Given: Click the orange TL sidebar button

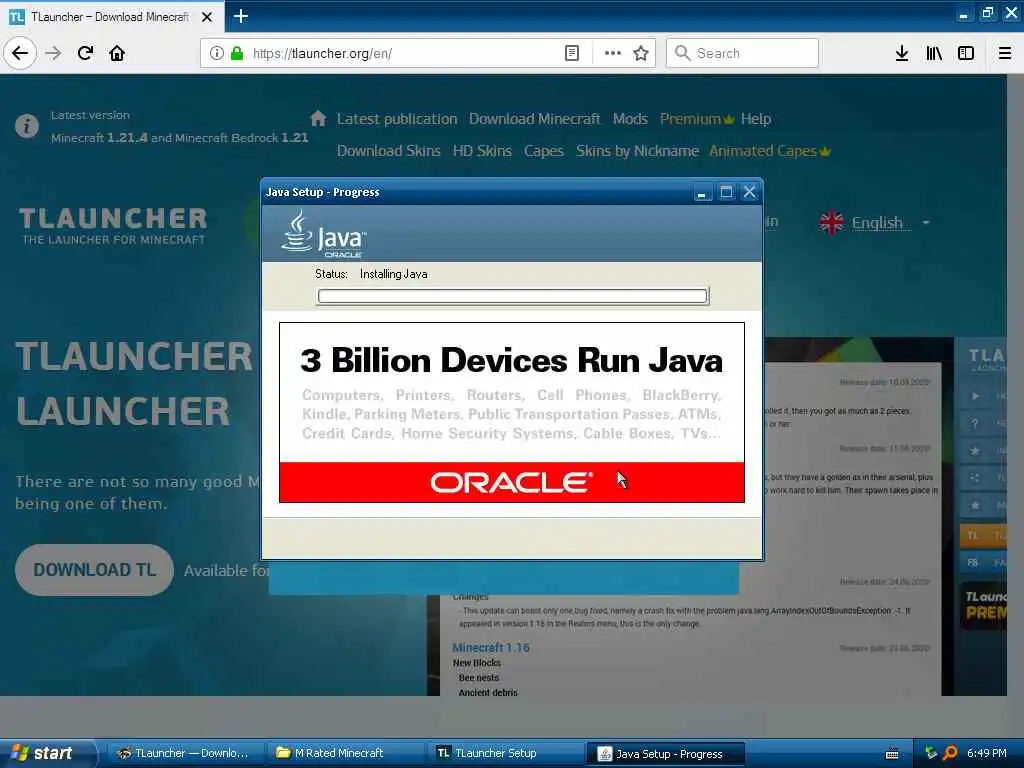Looking at the screenshot, I should coord(983,536).
